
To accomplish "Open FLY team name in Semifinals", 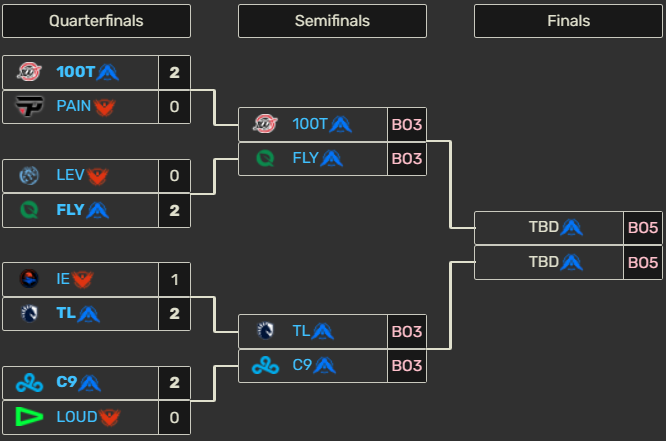I will 305,159.
